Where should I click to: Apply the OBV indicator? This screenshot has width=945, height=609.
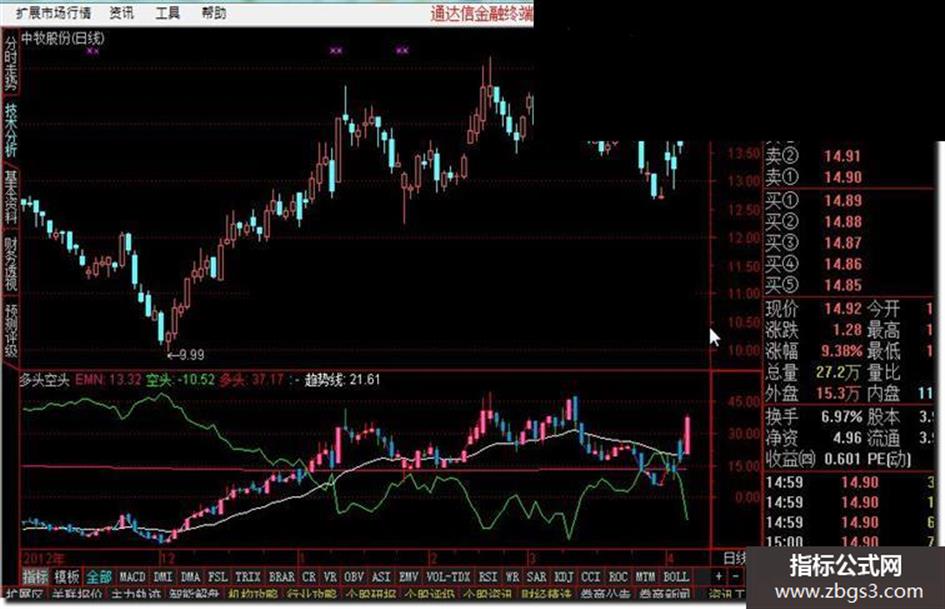pos(354,577)
